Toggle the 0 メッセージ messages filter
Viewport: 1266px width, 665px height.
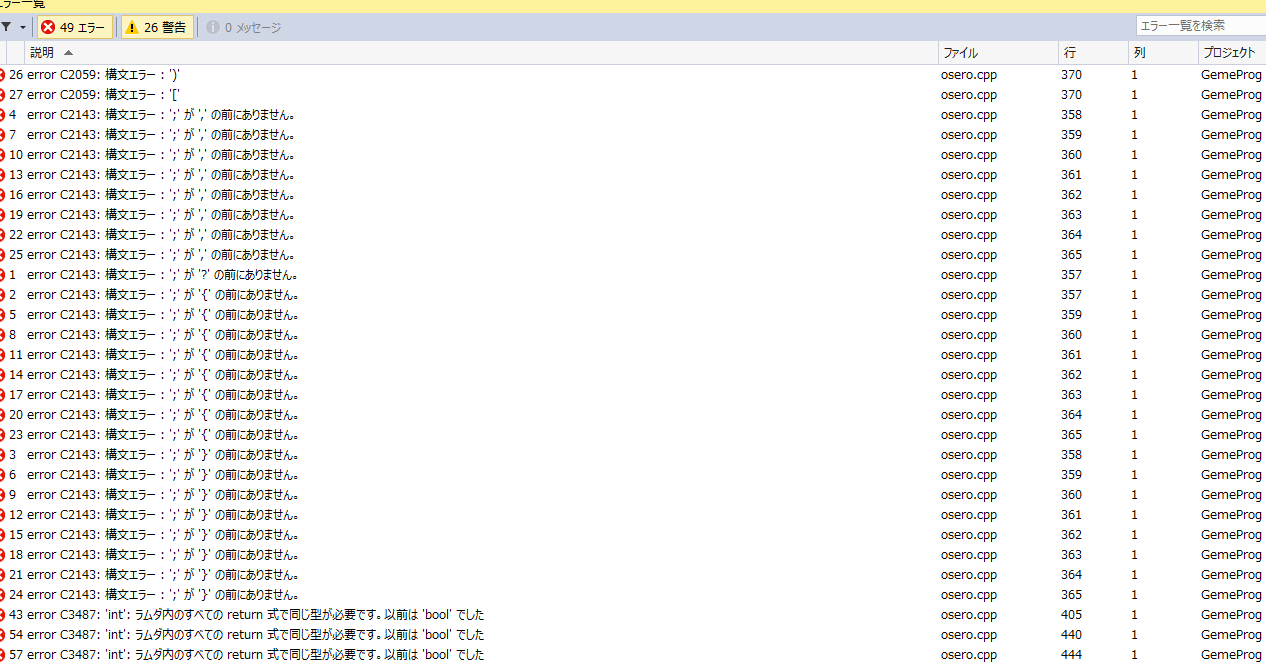[x=243, y=27]
